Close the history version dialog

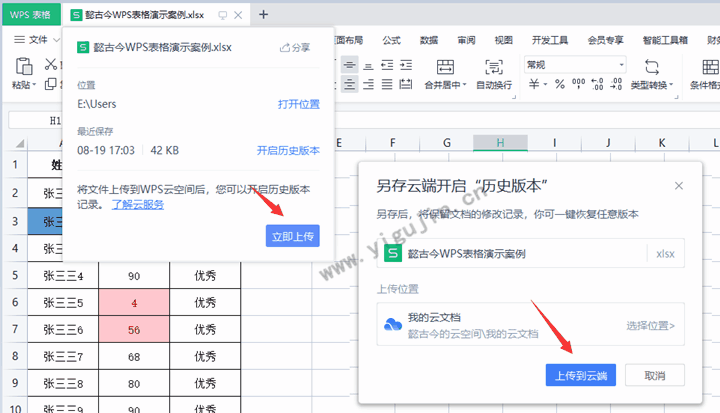(x=679, y=186)
